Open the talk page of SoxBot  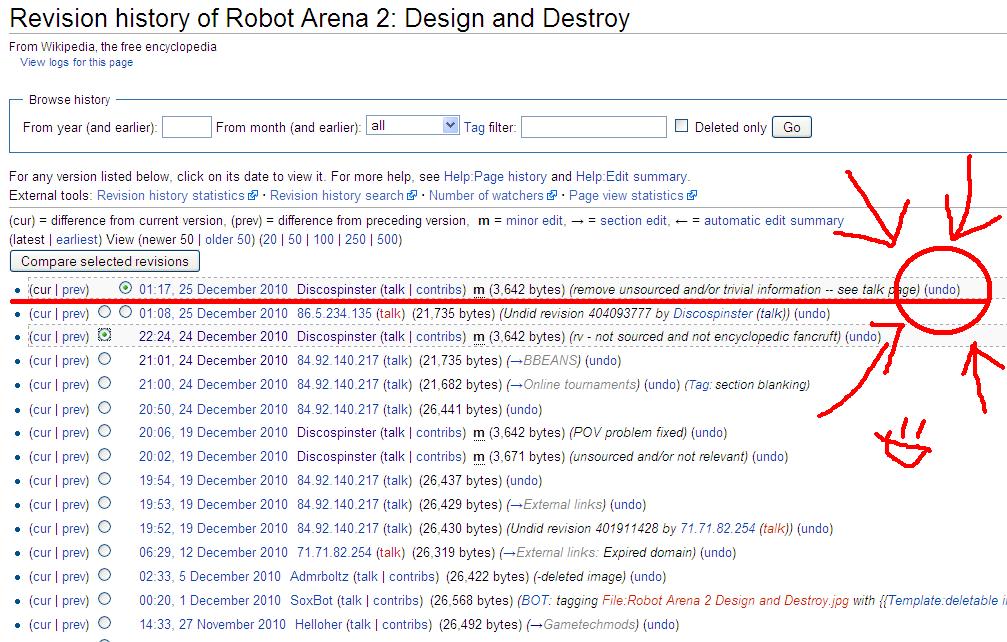[351, 600]
